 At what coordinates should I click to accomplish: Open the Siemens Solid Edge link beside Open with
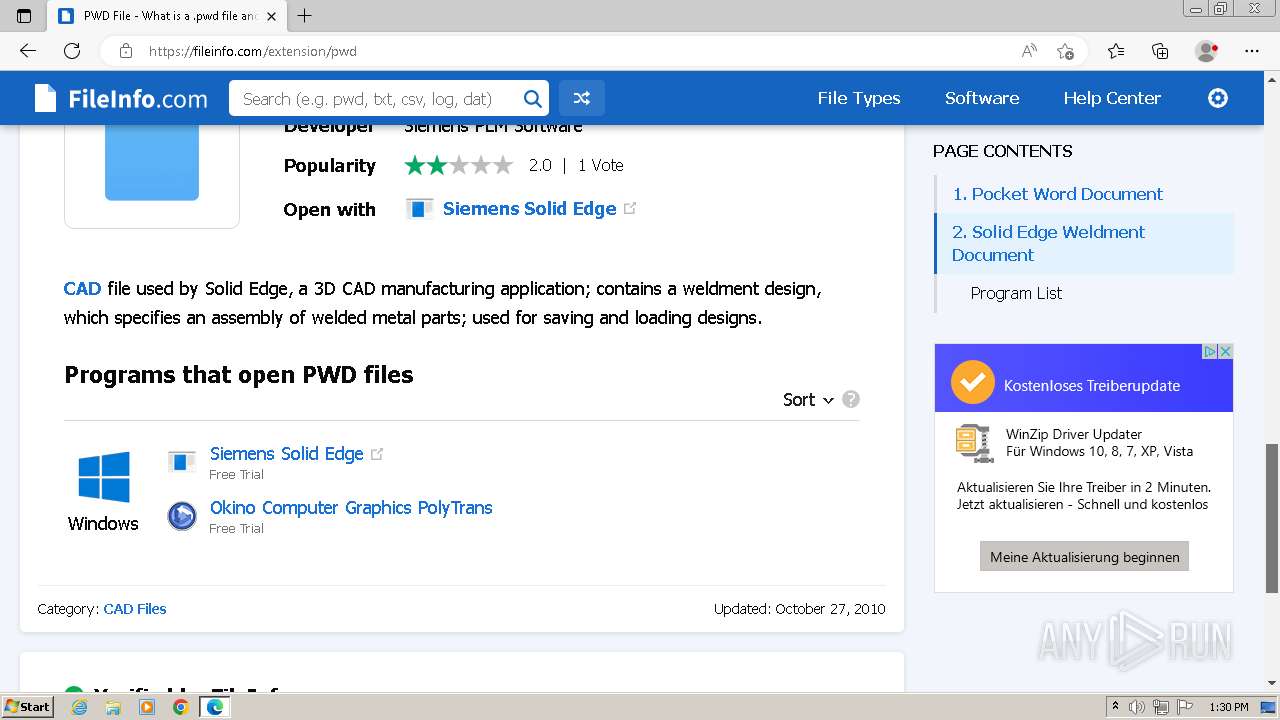click(x=529, y=208)
